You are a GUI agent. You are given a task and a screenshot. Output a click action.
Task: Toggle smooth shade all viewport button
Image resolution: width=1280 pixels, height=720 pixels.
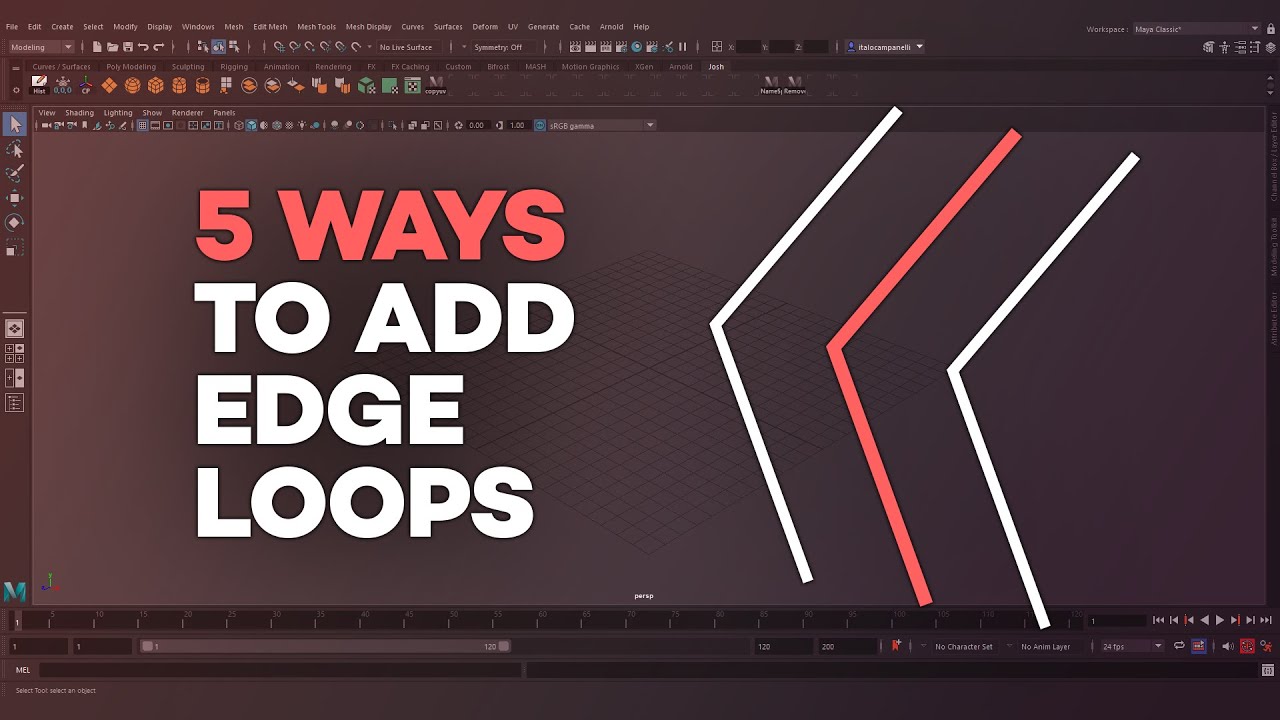coord(251,125)
